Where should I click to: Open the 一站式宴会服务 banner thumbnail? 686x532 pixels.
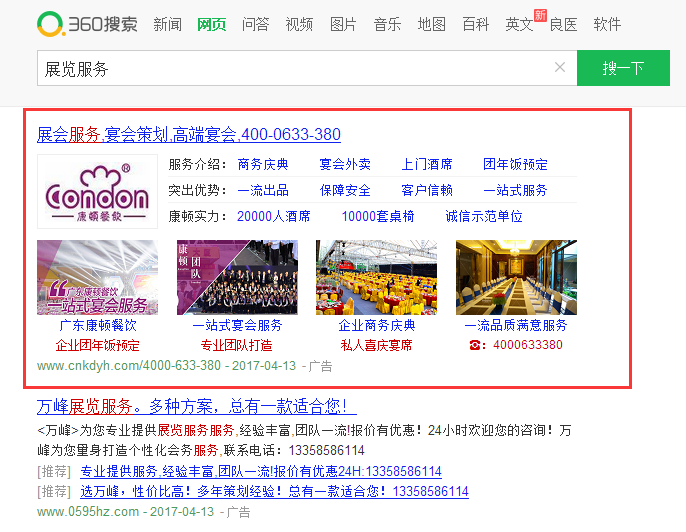tap(97, 277)
